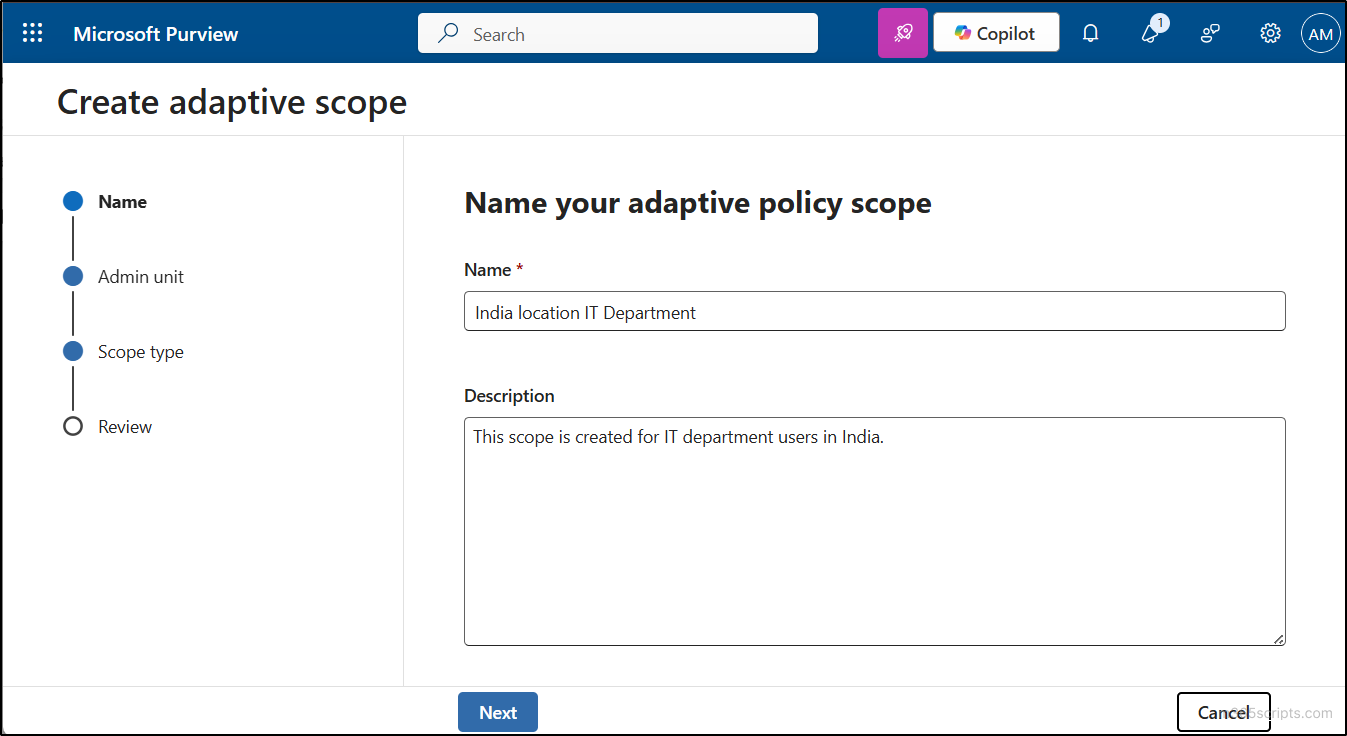Open the AM account avatar
The height and width of the screenshot is (736, 1347).
(1320, 33)
